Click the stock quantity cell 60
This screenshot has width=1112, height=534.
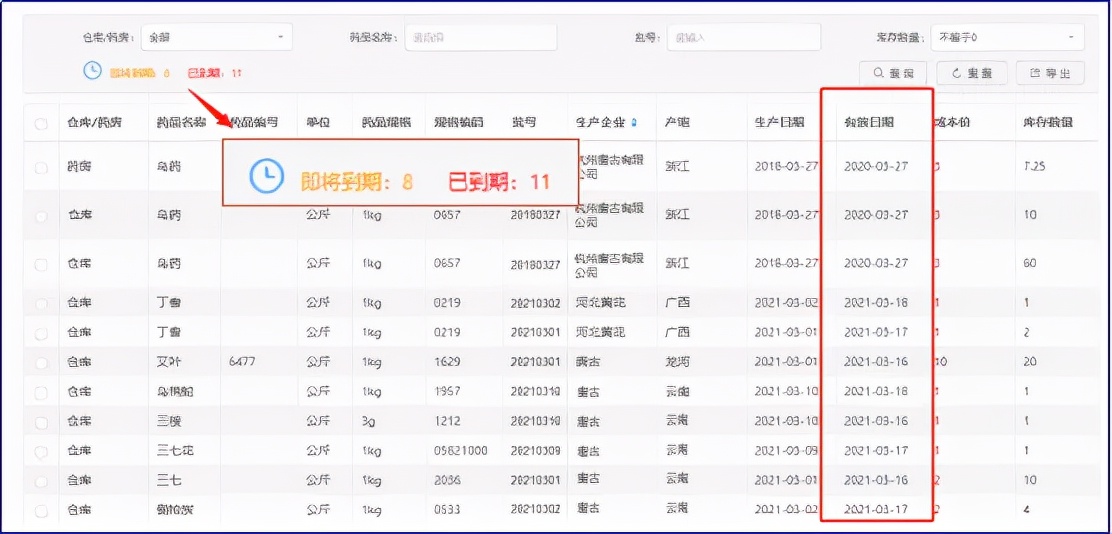1030,263
